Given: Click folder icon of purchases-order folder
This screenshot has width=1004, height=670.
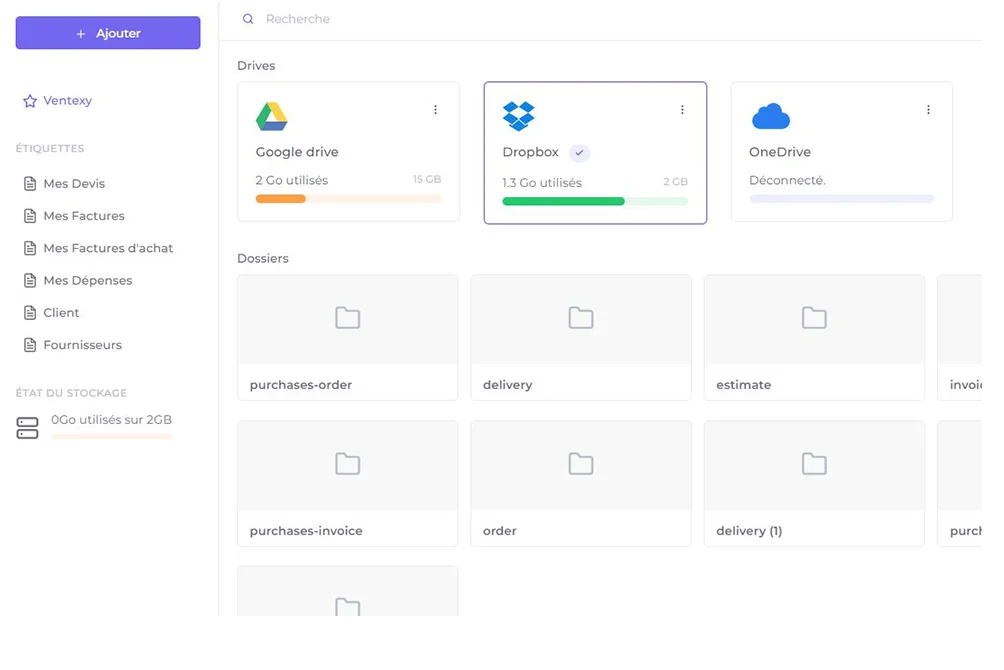Looking at the screenshot, I should point(348,318).
